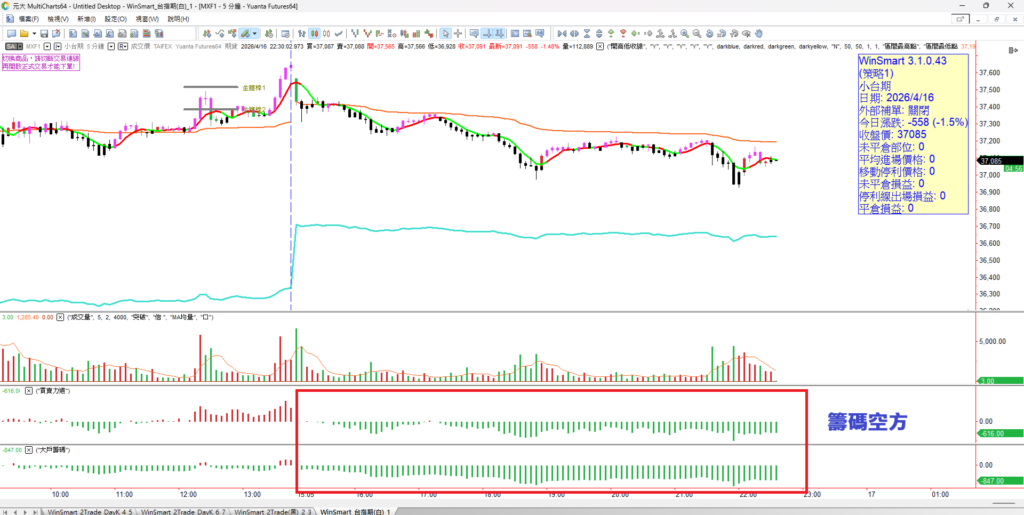Screen dimensions: 1024x515
Task: Click the first-tab navigation arrow at bottom left
Action: (5, 510)
